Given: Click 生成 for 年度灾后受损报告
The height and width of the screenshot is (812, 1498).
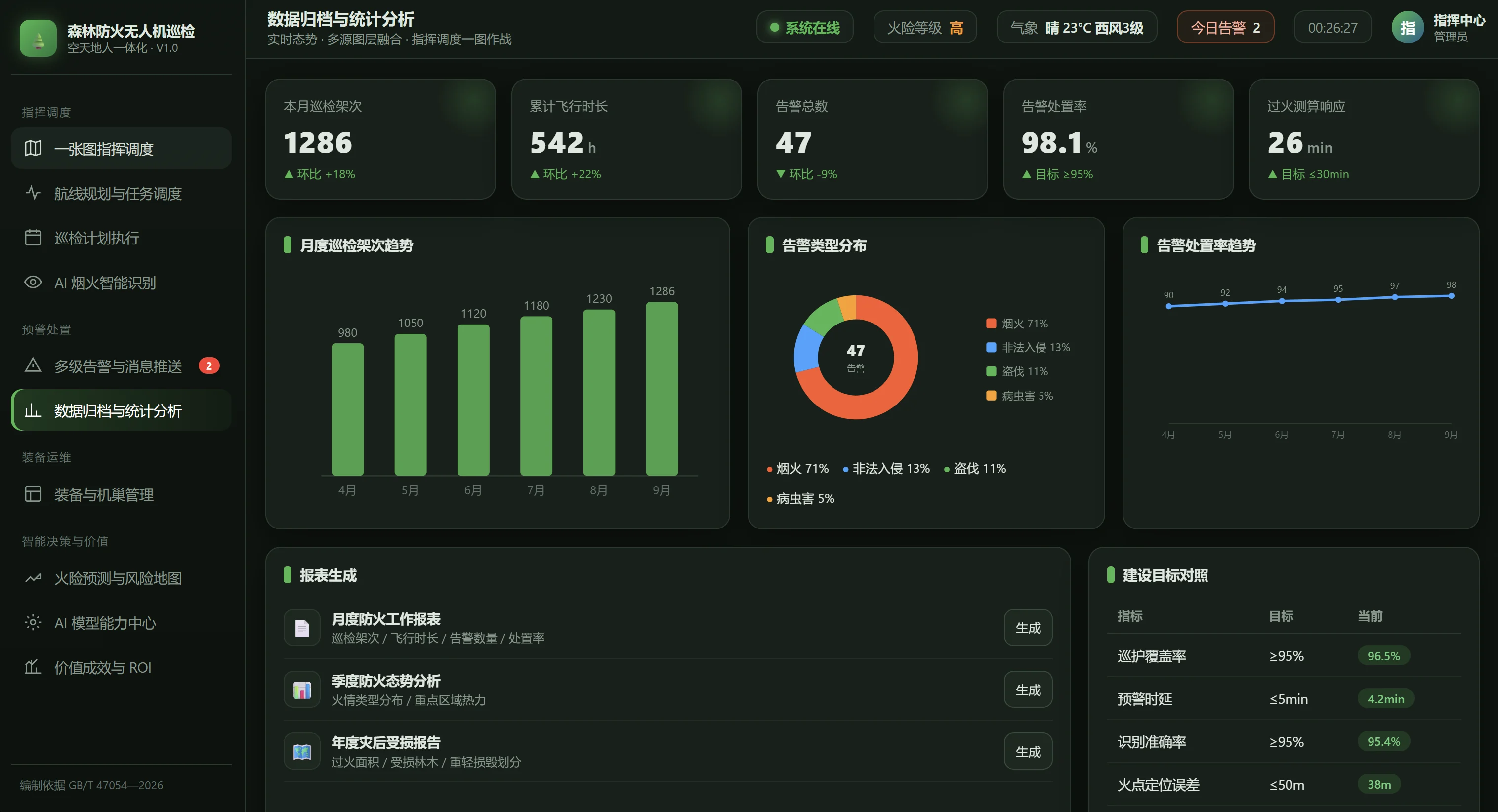Looking at the screenshot, I should point(1028,752).
